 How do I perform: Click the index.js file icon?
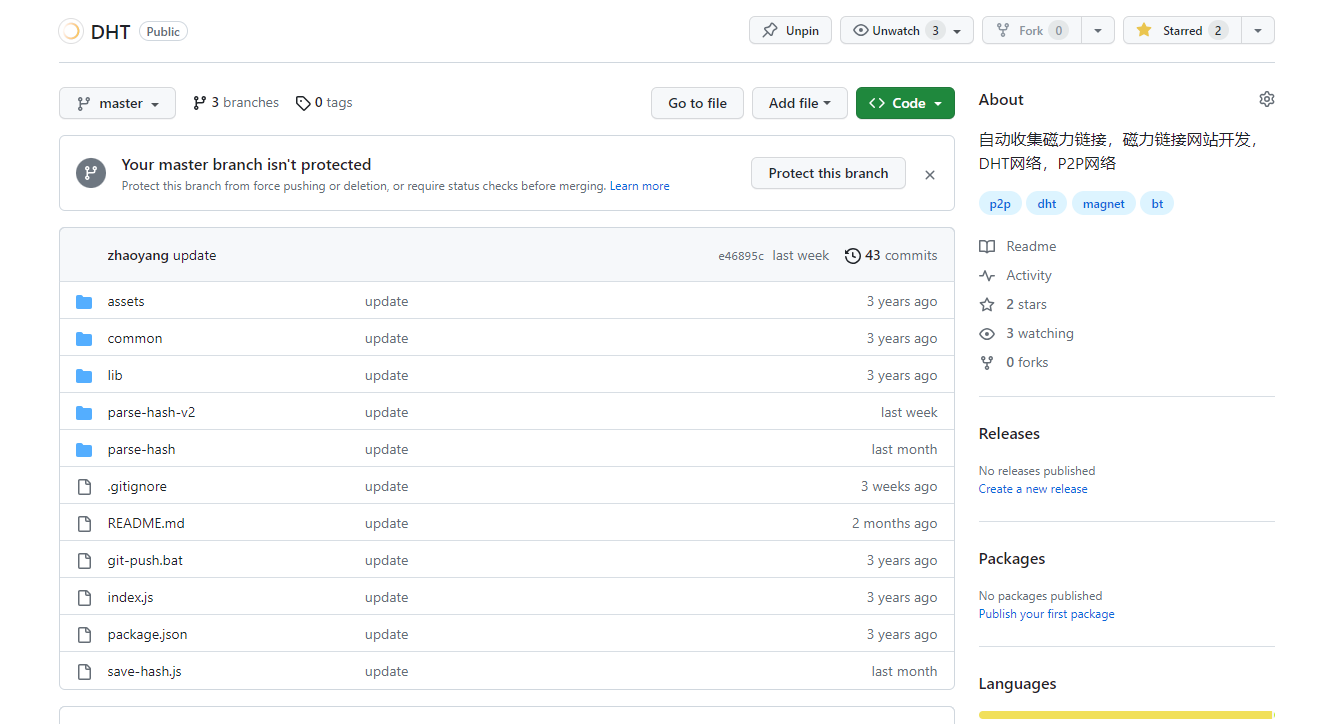pyautogui.click(x=84, y=598)
